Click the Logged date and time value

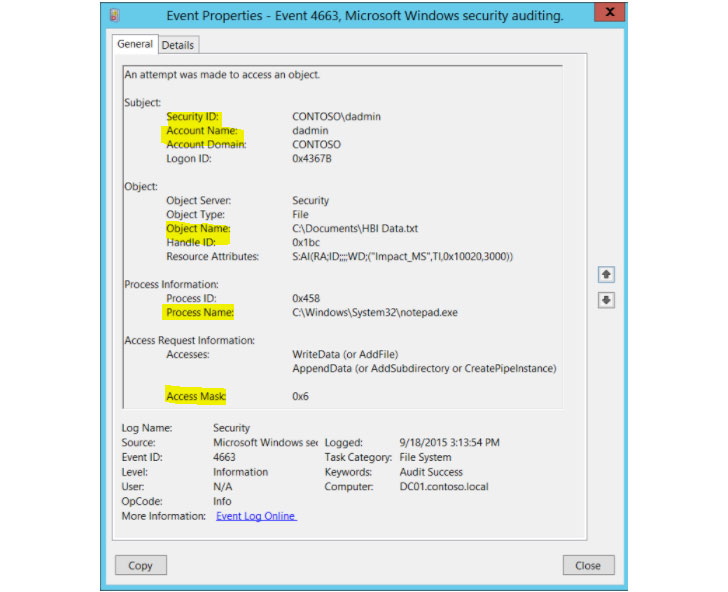[x=449, y=442]
